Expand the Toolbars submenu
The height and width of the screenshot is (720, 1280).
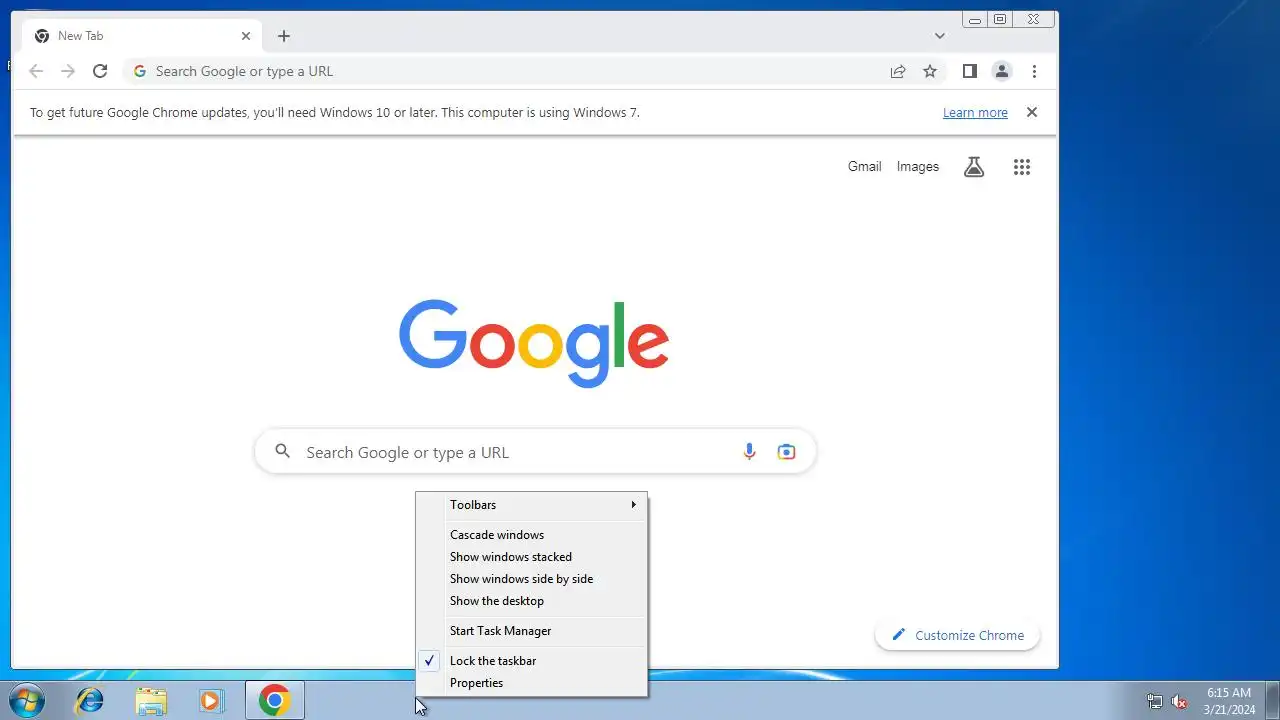[532, 505]
